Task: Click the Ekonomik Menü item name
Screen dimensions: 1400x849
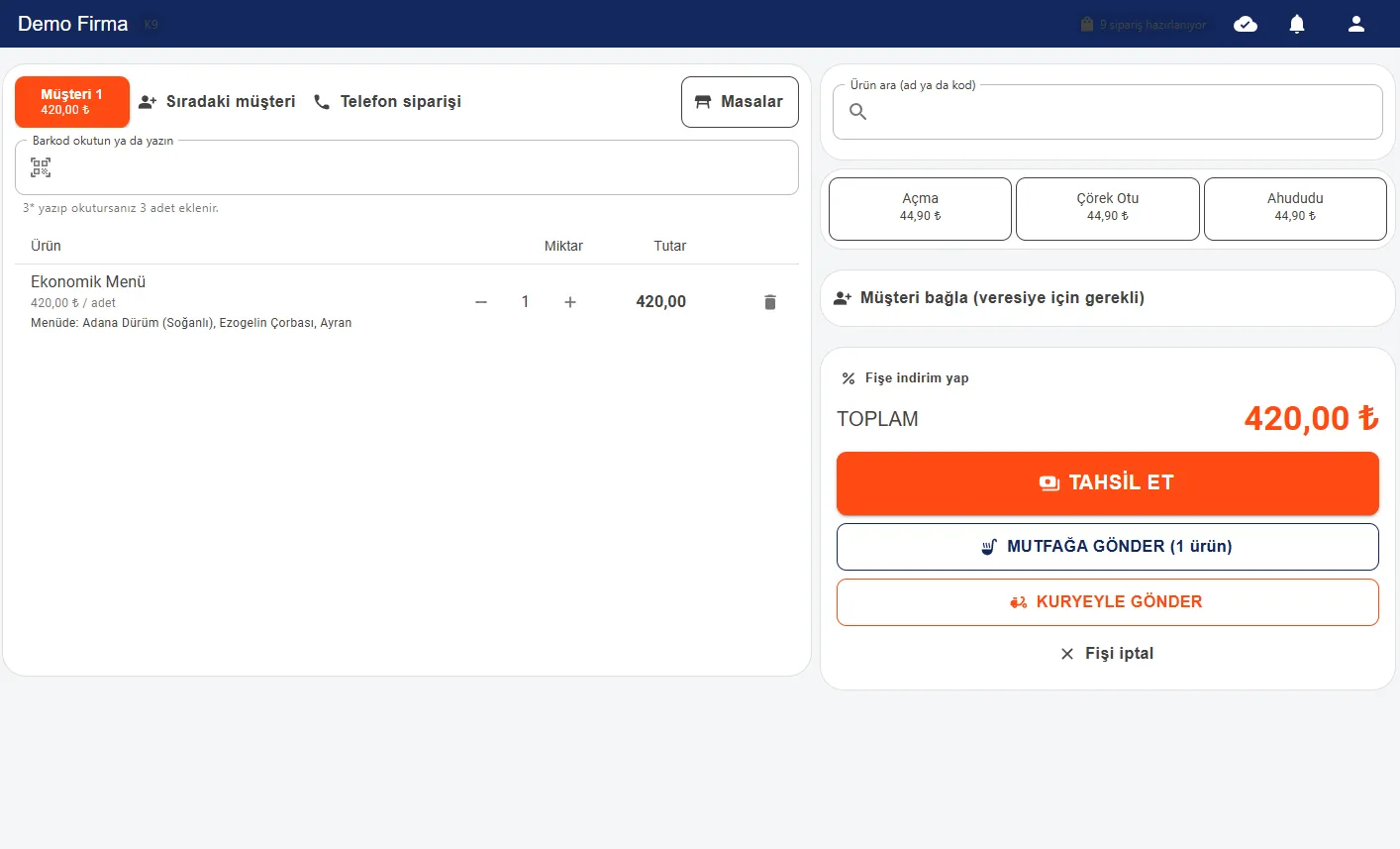Action: [x=88, y=282]
